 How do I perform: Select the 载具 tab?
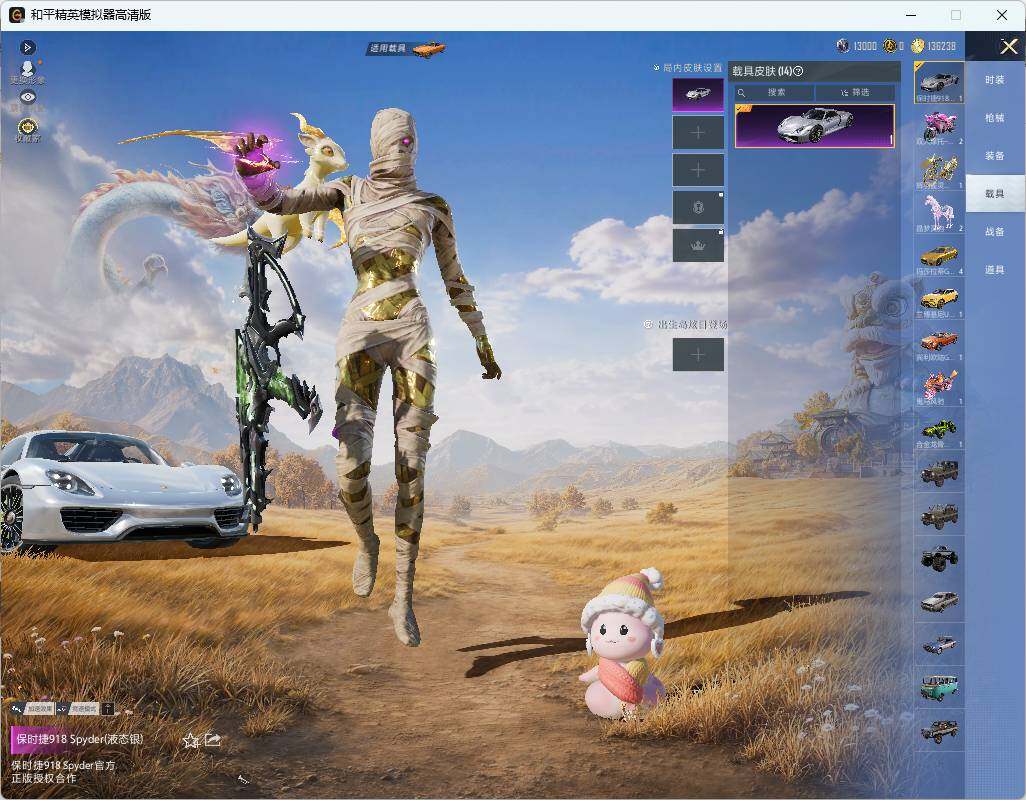point(995,194)
